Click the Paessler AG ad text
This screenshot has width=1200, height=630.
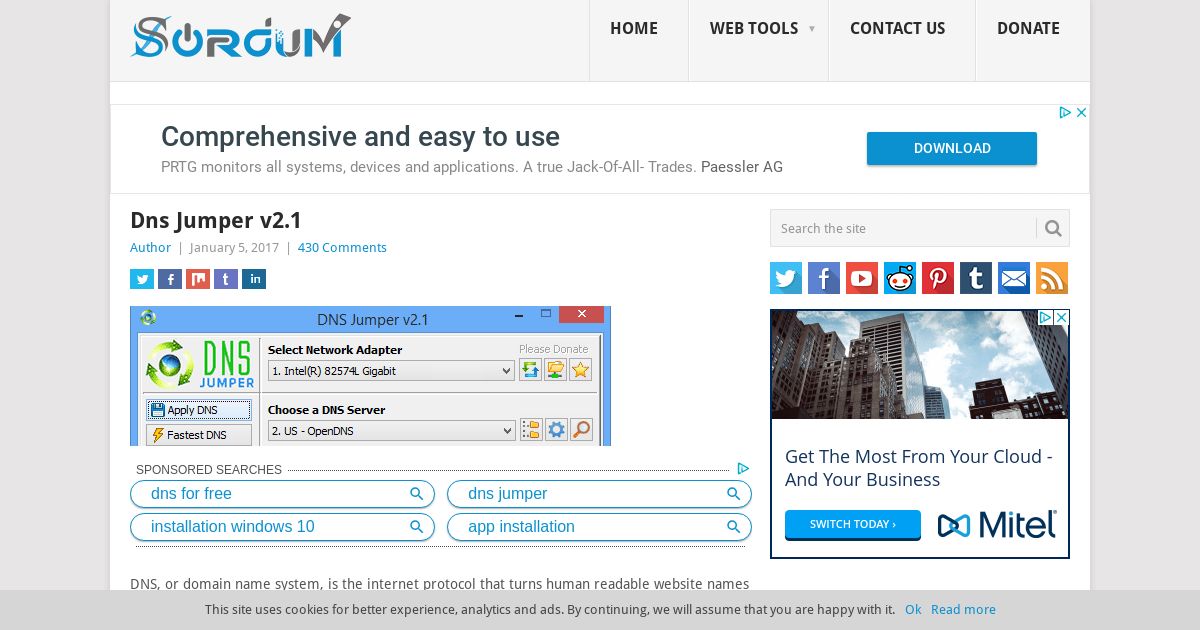tap(742, 167)
